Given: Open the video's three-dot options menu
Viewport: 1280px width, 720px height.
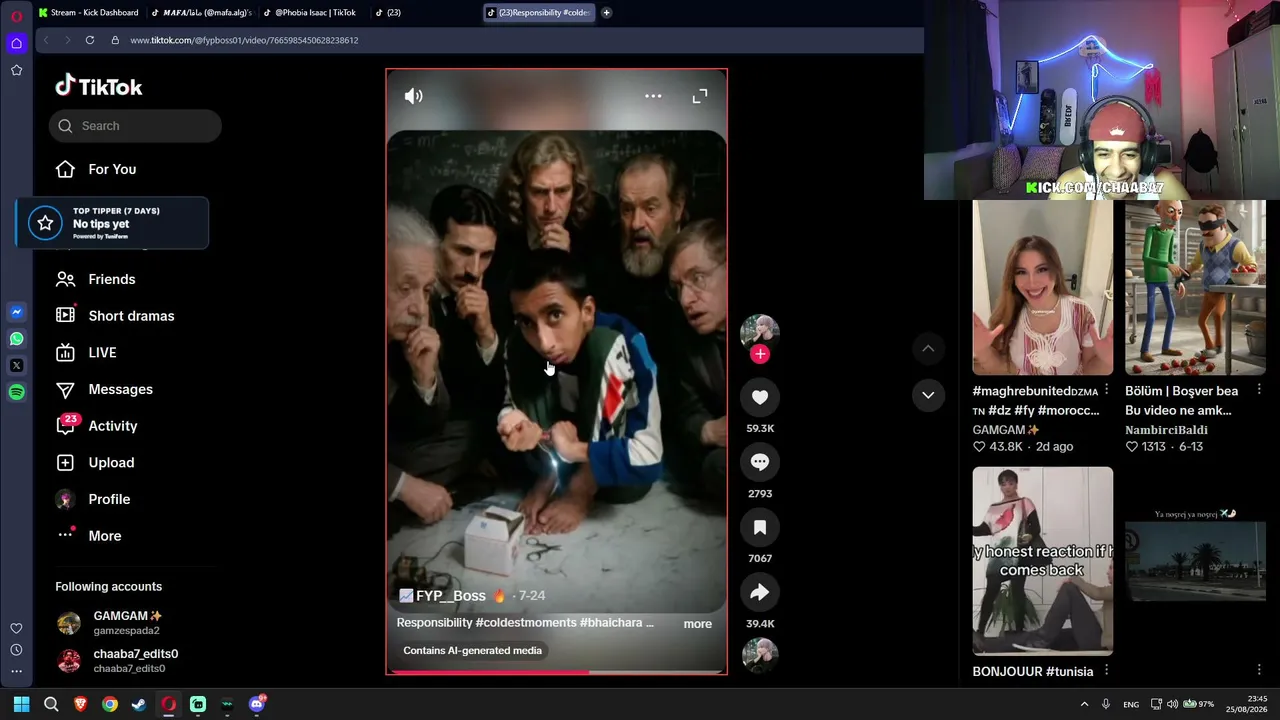Looking at the screenshot, I should 653,96.
